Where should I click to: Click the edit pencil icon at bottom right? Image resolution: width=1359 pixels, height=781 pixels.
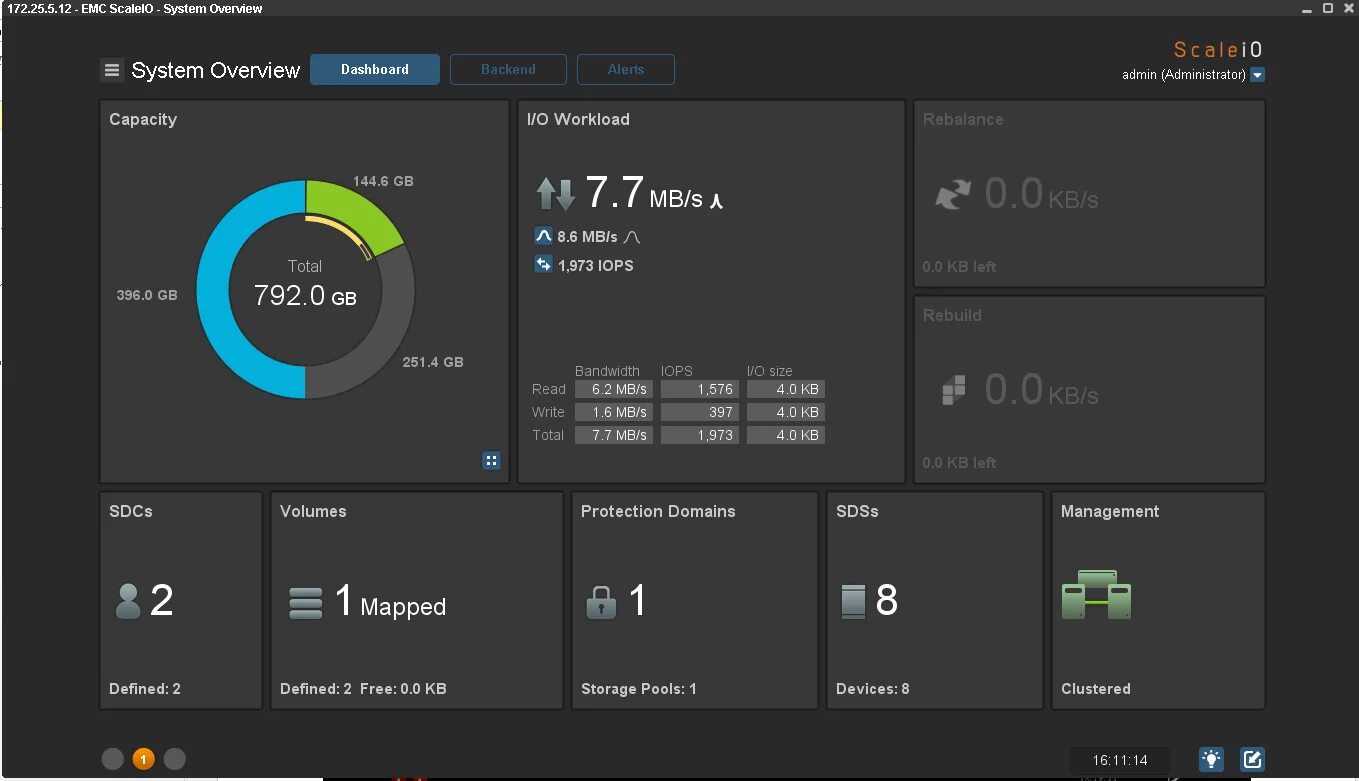tap(1252, 759)
